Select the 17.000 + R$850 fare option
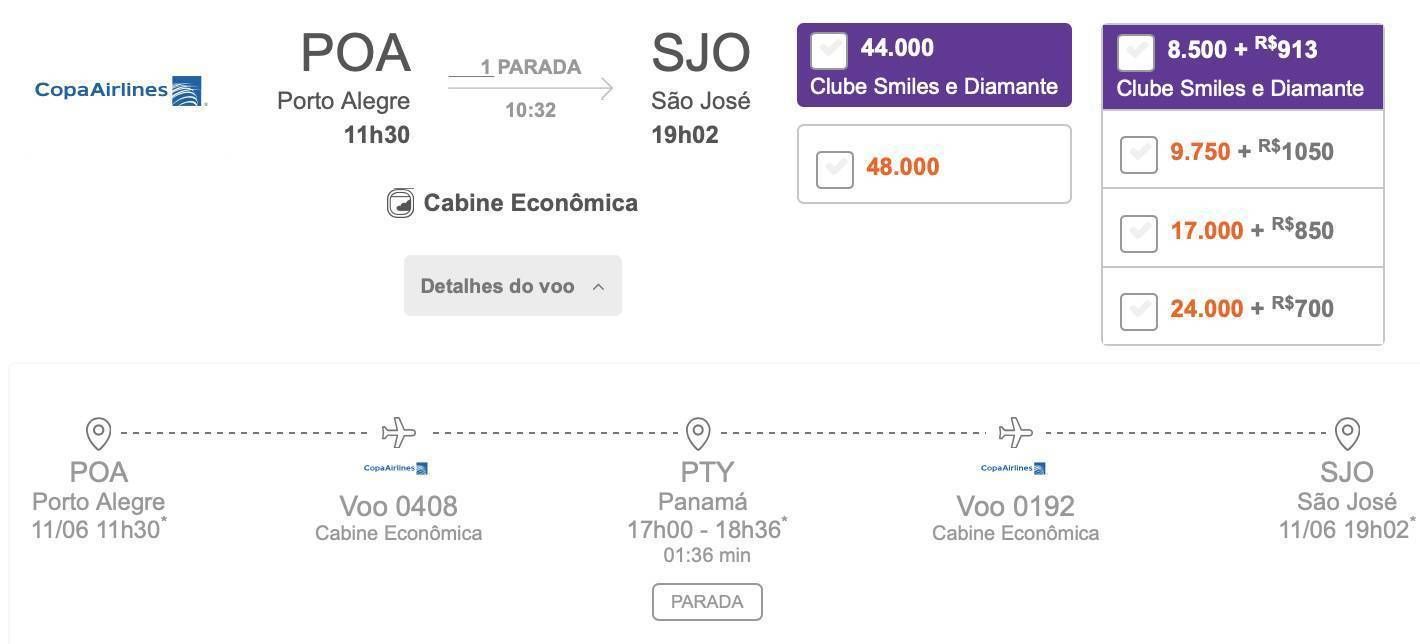This screenshot has width=1420, height=644. (1138, 232)
